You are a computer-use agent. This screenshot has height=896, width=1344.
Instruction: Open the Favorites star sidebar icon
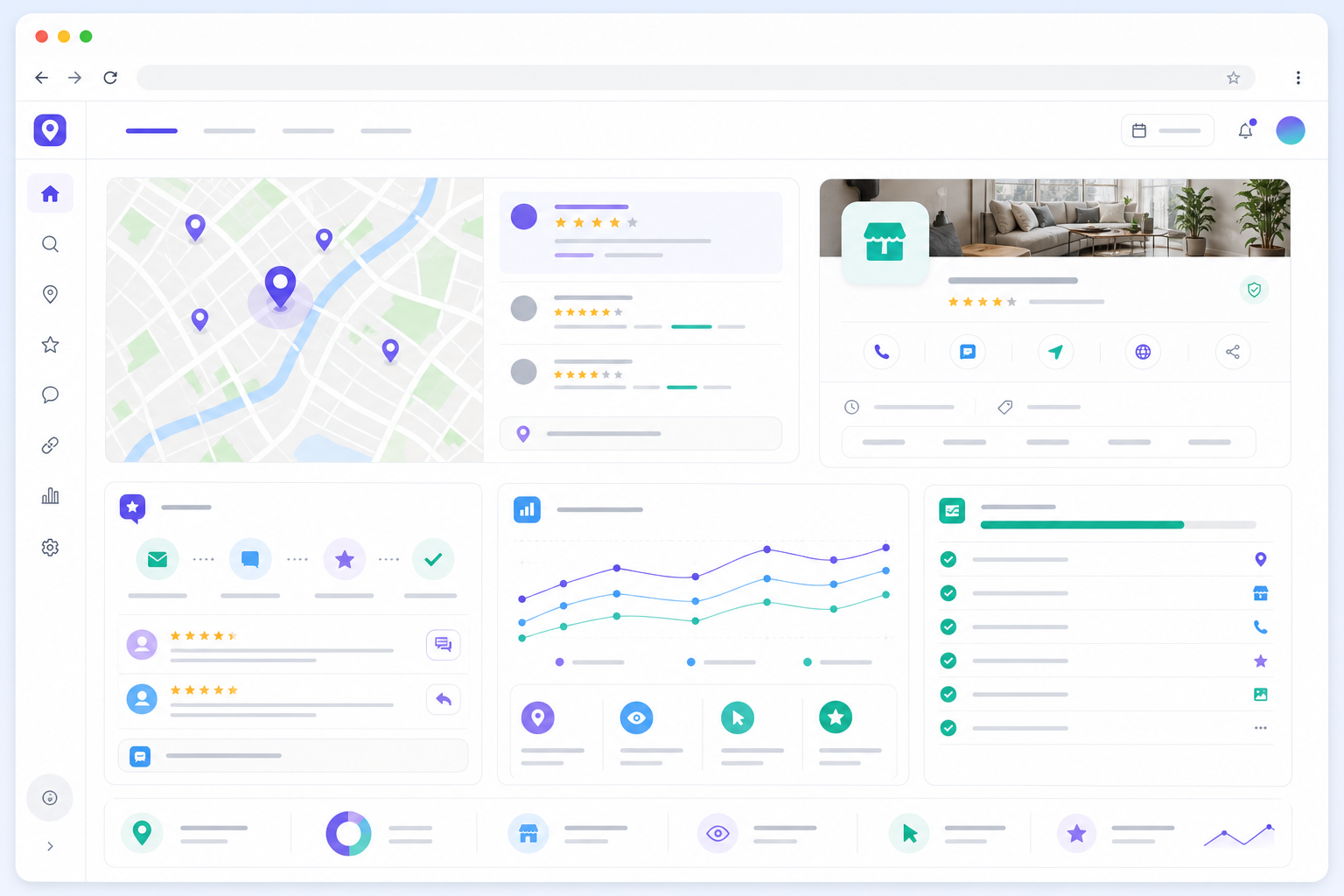(50, 345)
